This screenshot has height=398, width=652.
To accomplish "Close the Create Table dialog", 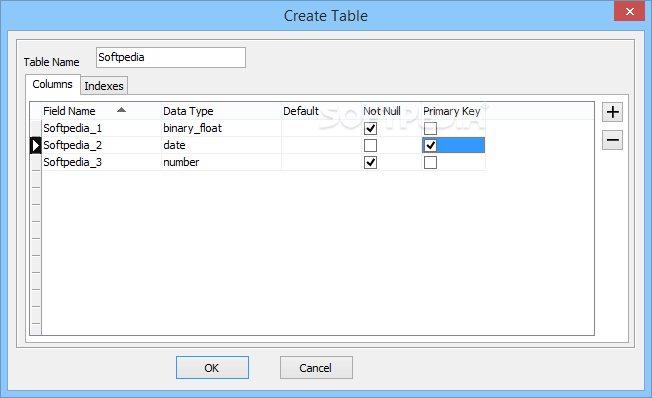I will point(629,11).
